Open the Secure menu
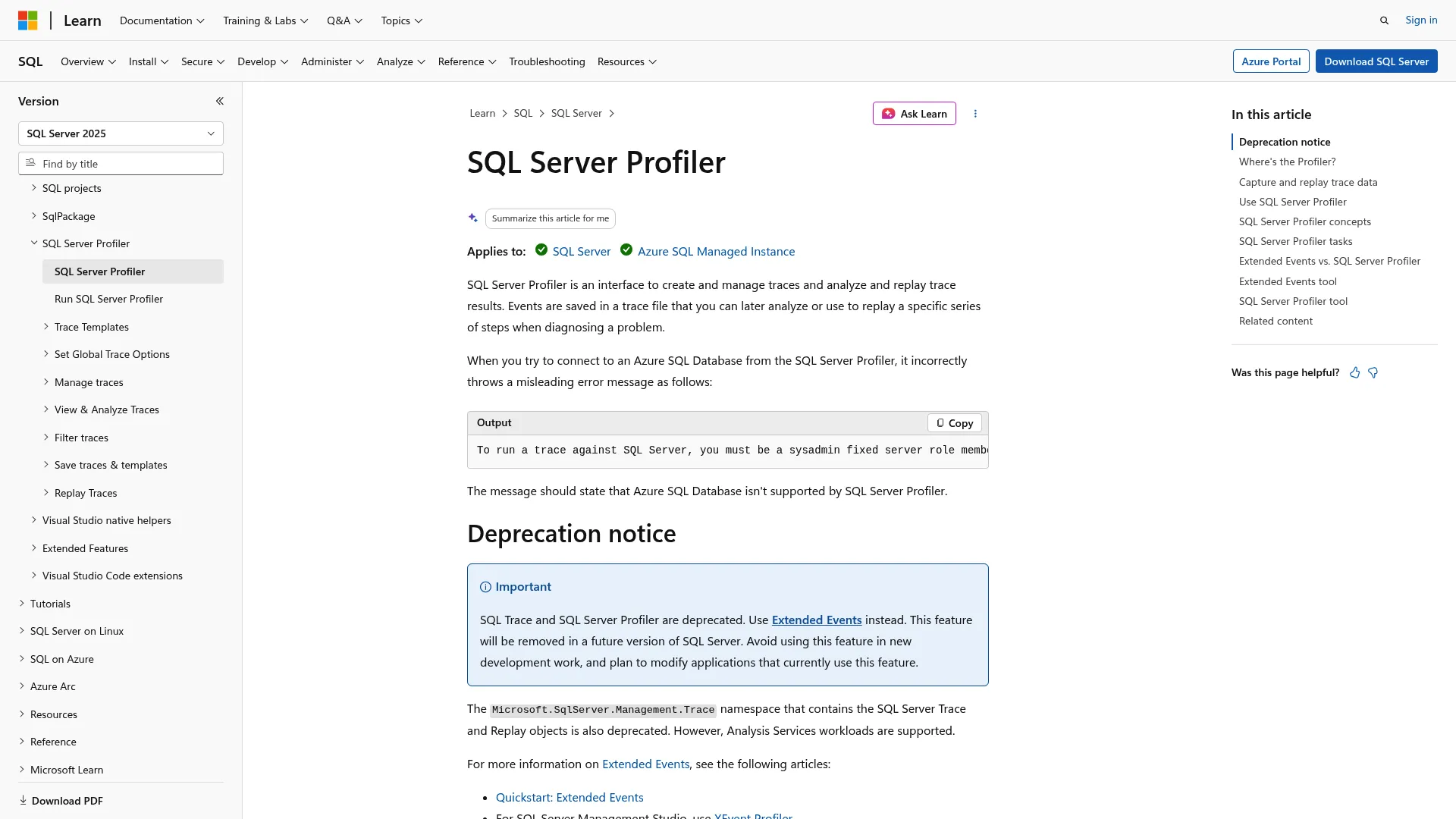The image size is (1456, 819). [x=202, y=61]
